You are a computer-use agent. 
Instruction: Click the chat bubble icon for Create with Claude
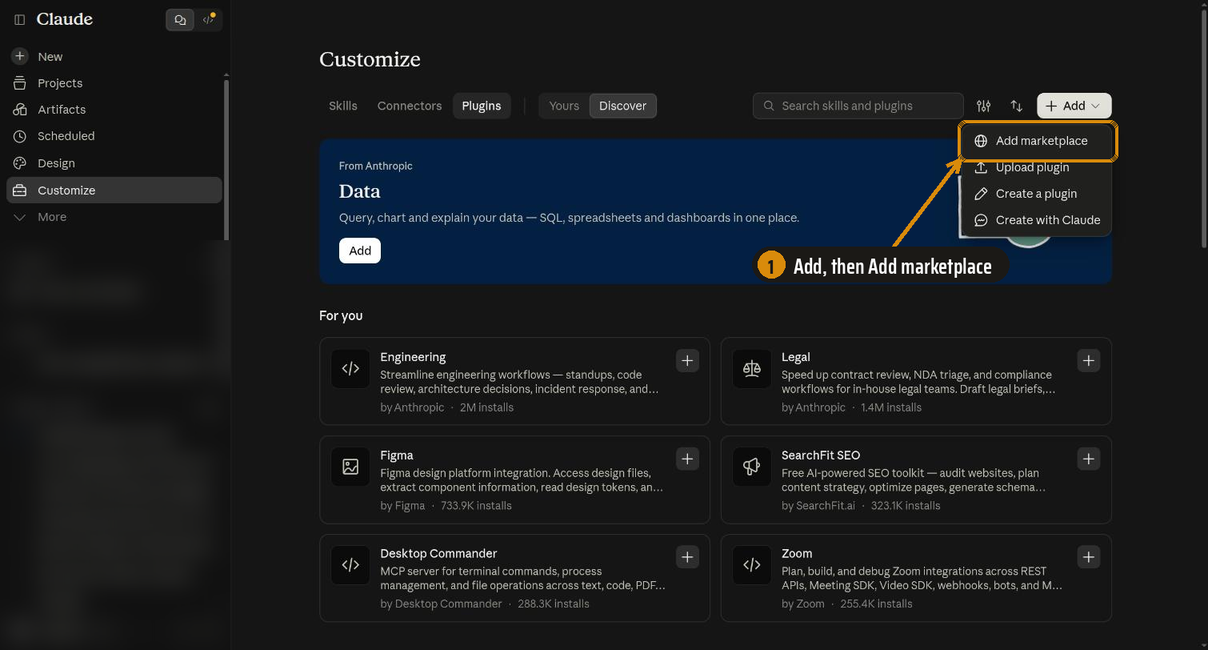click(x=981, y=220)
